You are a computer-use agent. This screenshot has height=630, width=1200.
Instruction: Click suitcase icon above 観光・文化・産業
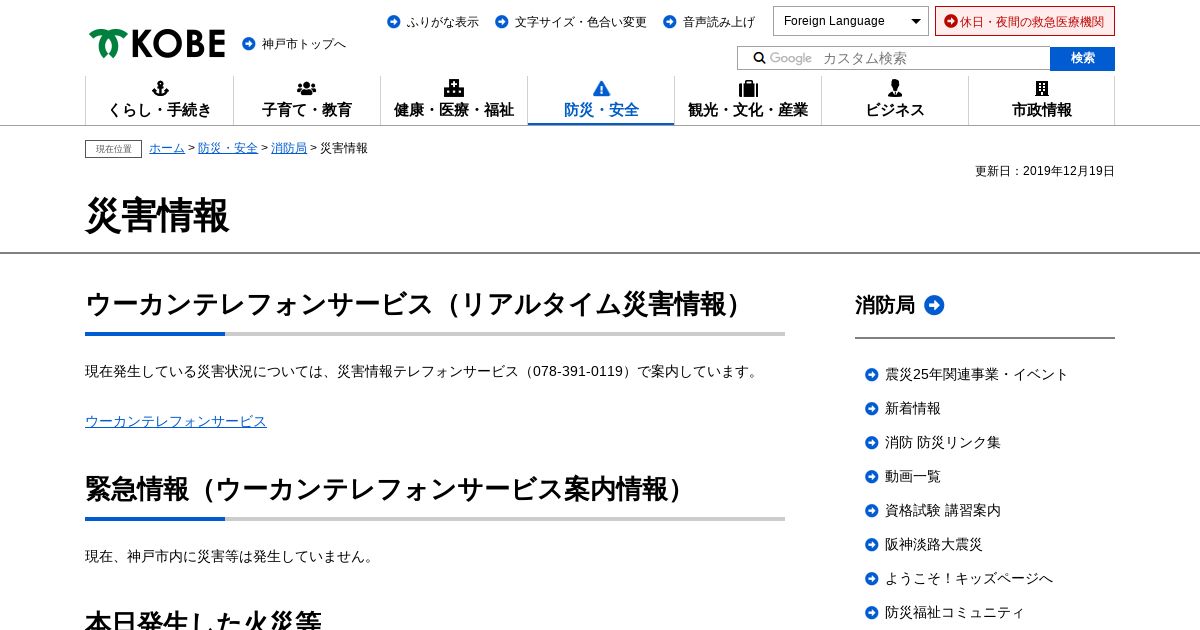point(748,88)
